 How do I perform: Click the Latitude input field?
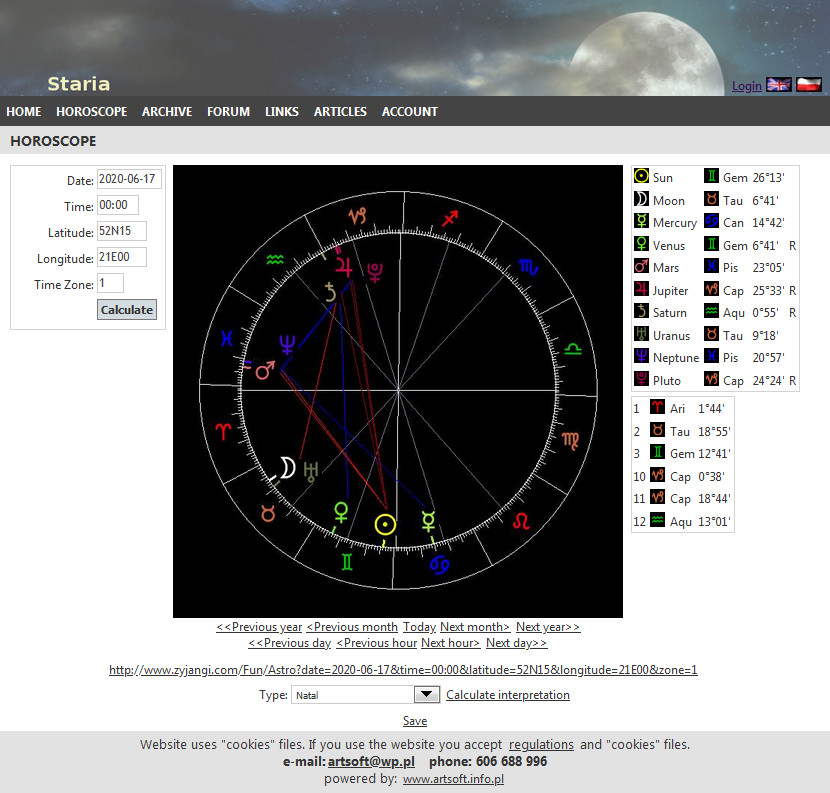pyautogui.click(x=121, y=231)
